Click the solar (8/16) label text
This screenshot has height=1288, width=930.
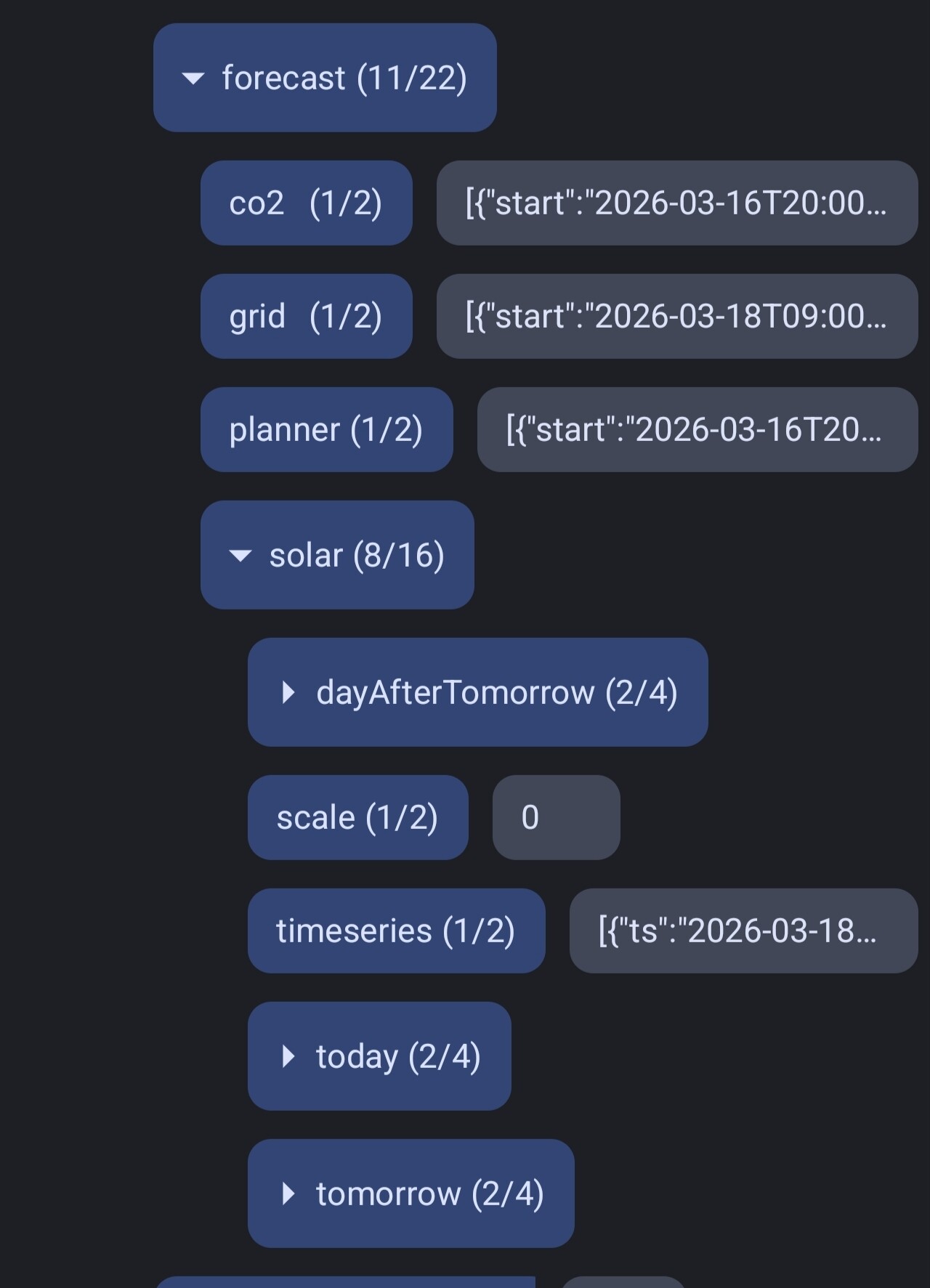click(357, 556)
